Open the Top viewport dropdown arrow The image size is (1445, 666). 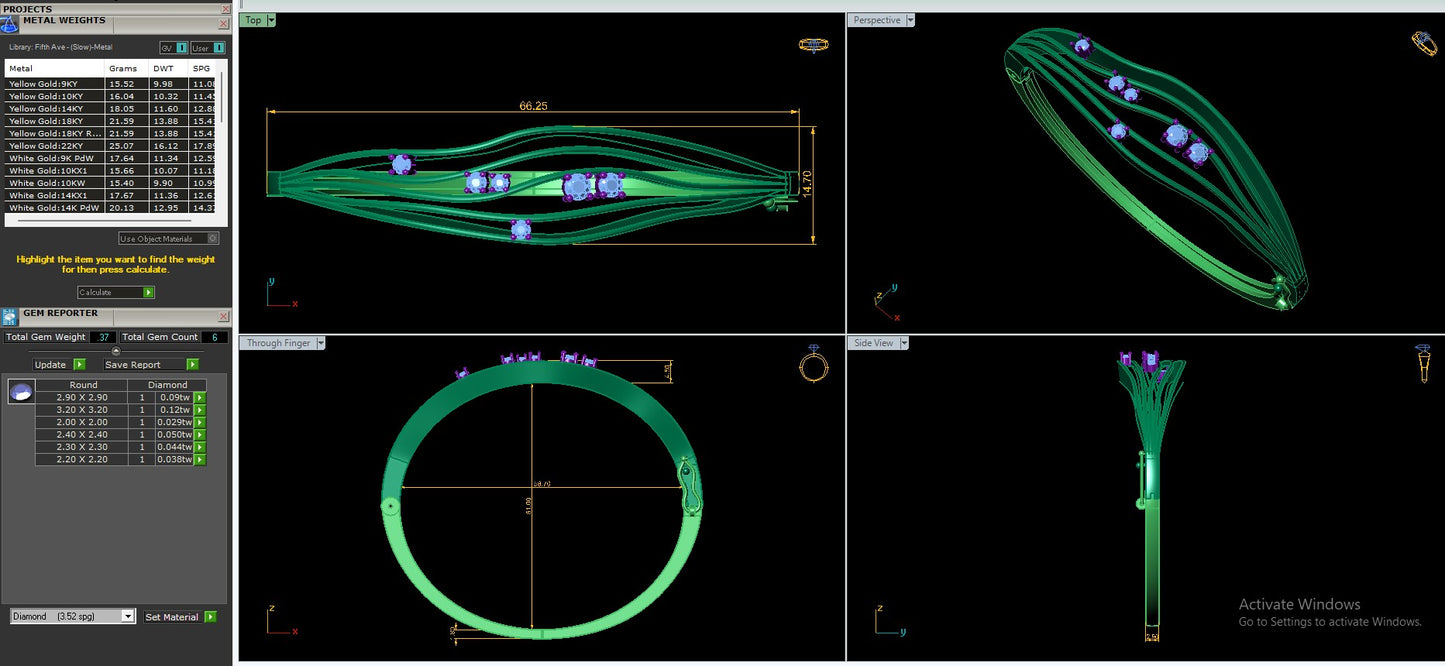(272, 20)
